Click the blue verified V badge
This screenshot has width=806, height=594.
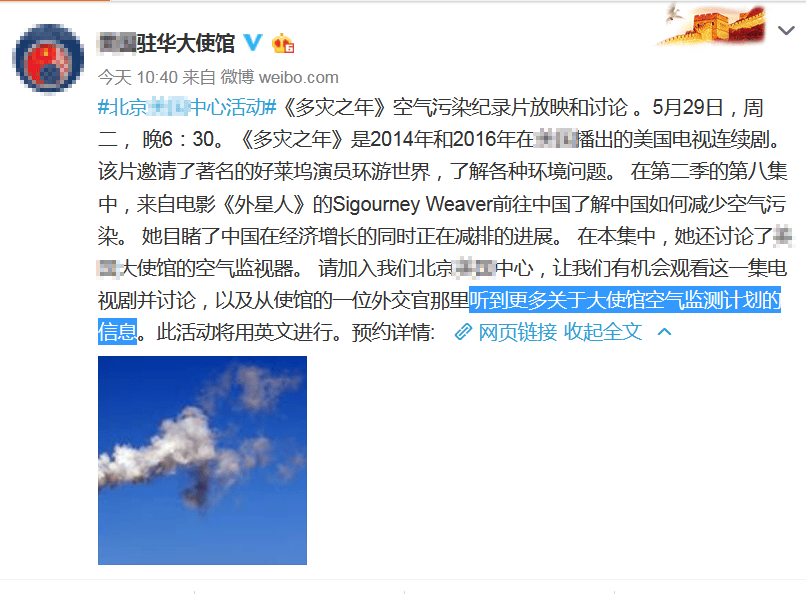coord(252,43)
